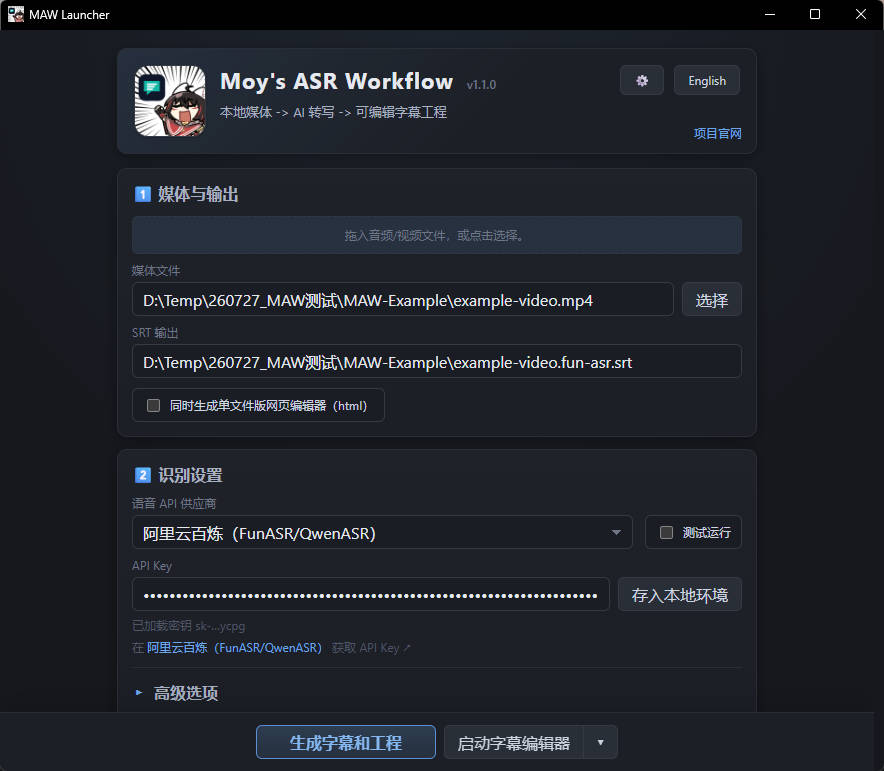
Task: Open the 阿里云百炼 (FunASR/QwenASR) link
Action: (234, 648)
